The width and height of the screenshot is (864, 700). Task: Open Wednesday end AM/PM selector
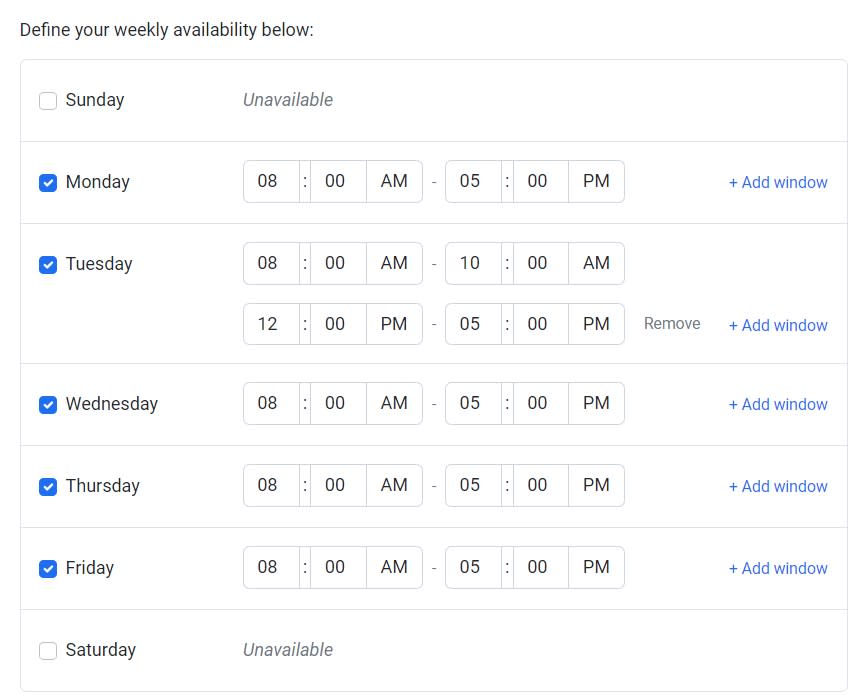coord(596,403)
